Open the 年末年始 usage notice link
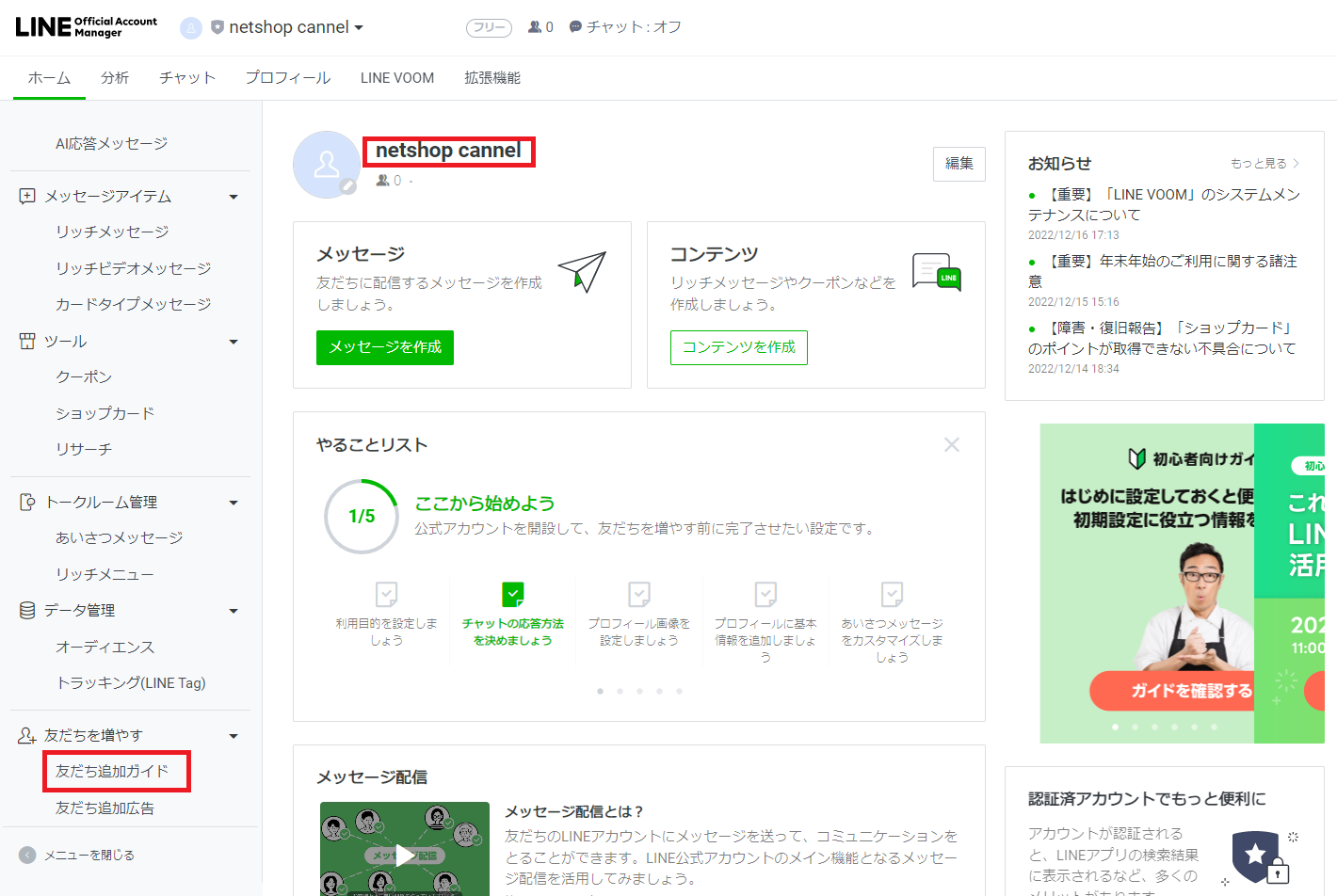 pos(1163,271)
